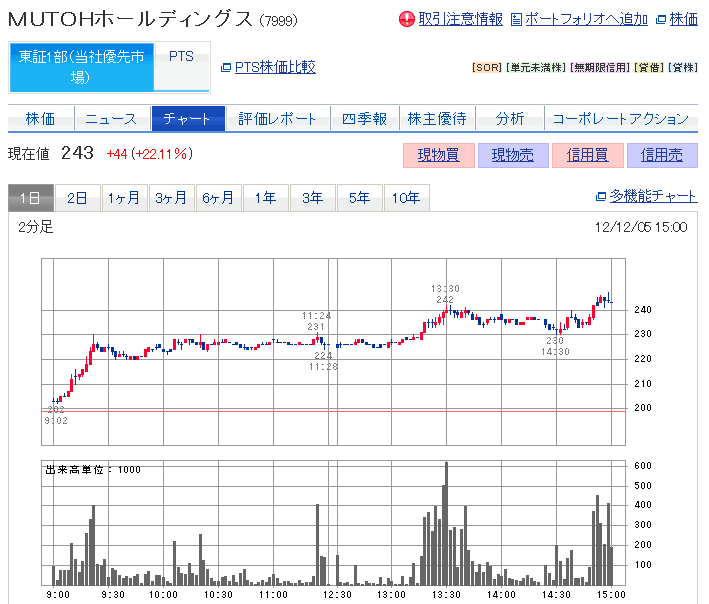Open the 株主優待 tab
This screenshot has width=709, height=604.
(x=437, y=119)
